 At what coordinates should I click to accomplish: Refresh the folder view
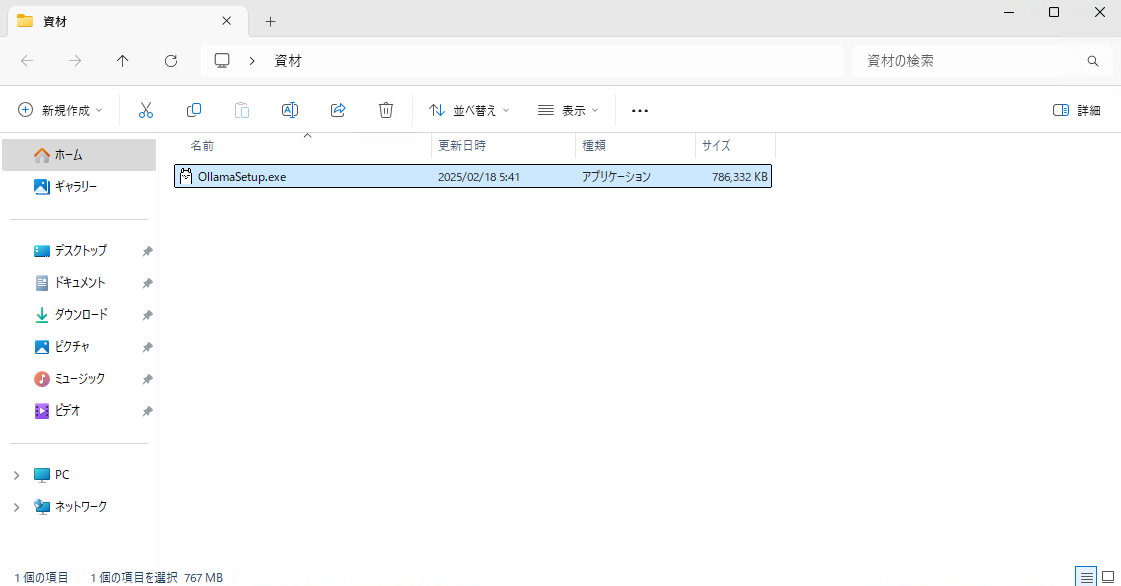[171, 61]
